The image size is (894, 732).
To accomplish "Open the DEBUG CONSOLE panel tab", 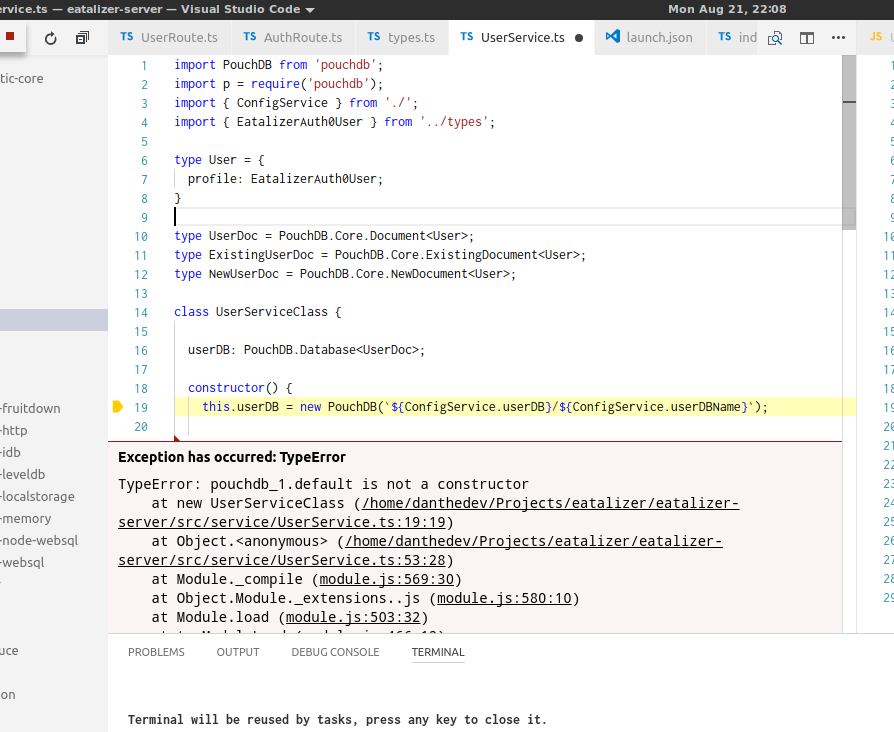I will click(335, 651).
